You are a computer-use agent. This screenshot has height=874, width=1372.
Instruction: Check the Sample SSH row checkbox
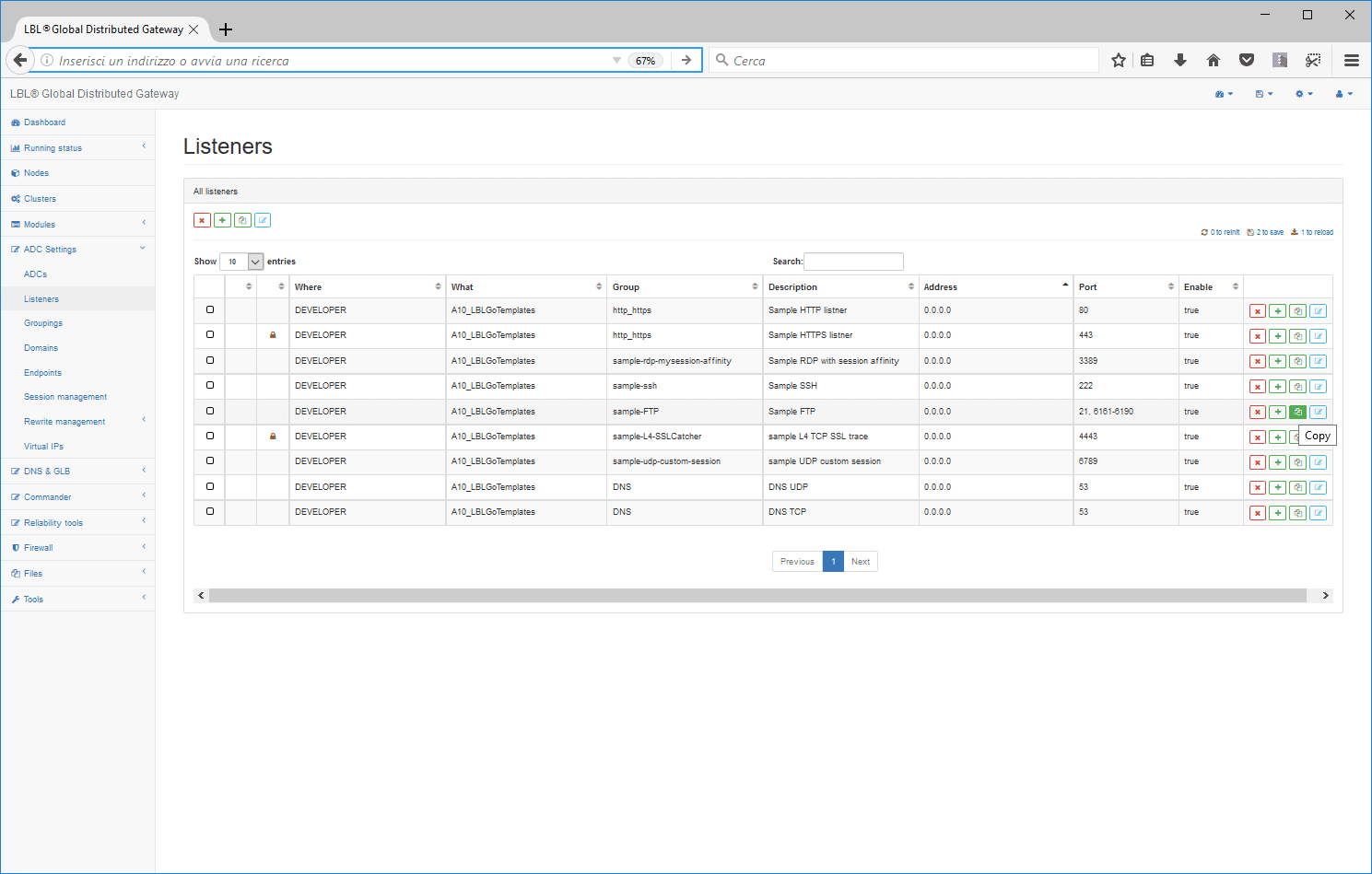point(210,385)
